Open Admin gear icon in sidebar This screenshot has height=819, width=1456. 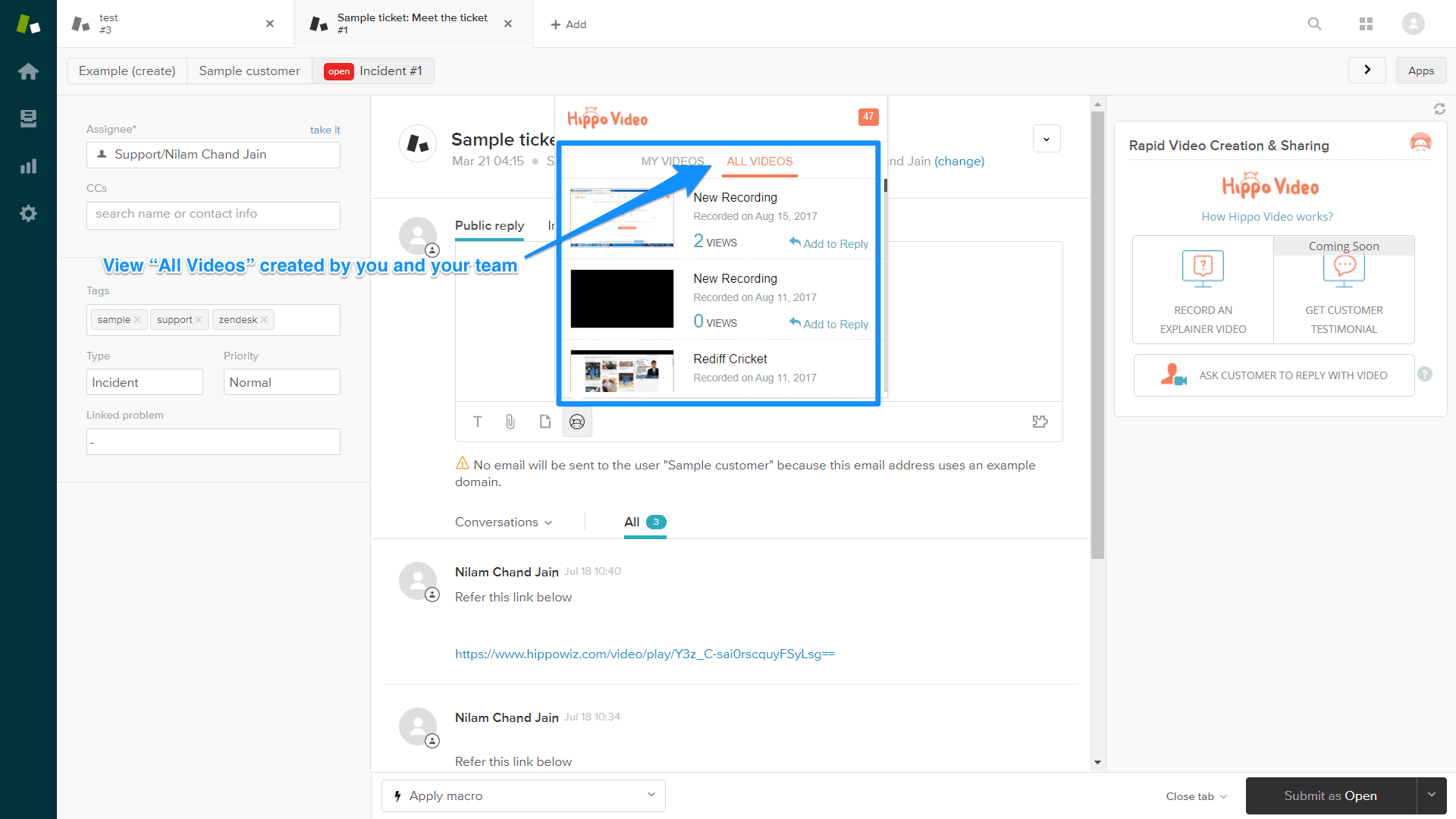(x=28, y=214)
